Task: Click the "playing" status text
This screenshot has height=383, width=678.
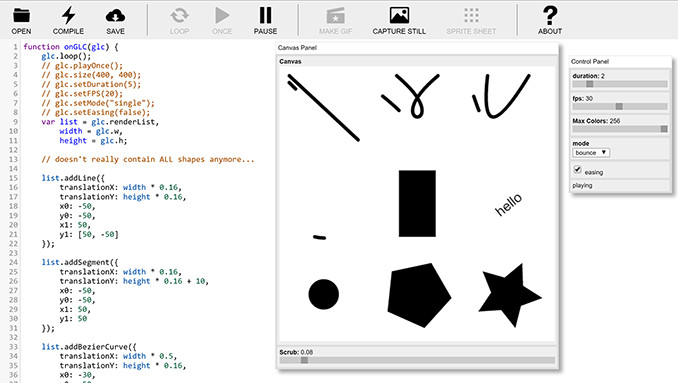Action: click(582, 185)
